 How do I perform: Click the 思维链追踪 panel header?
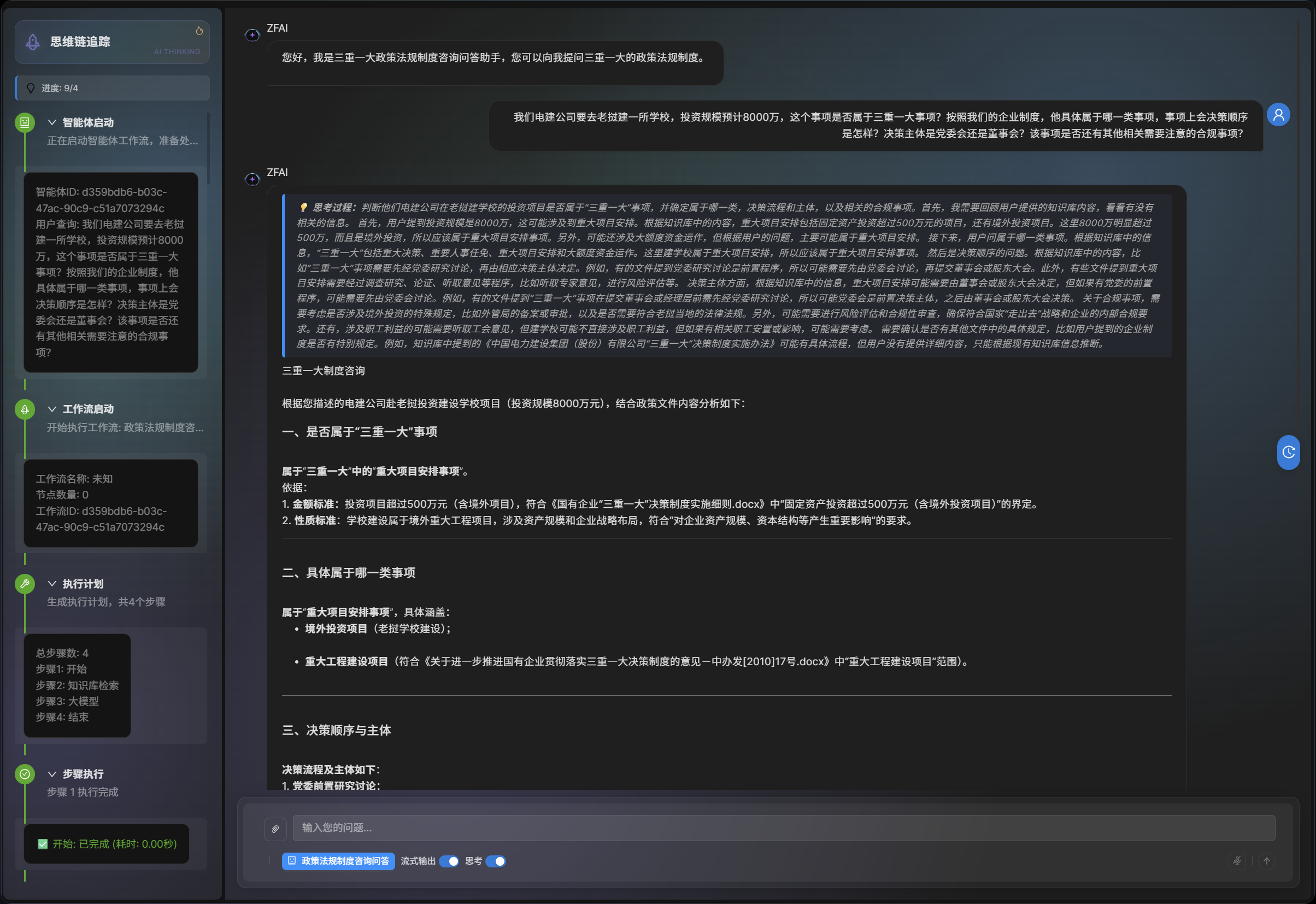point(112,42)
